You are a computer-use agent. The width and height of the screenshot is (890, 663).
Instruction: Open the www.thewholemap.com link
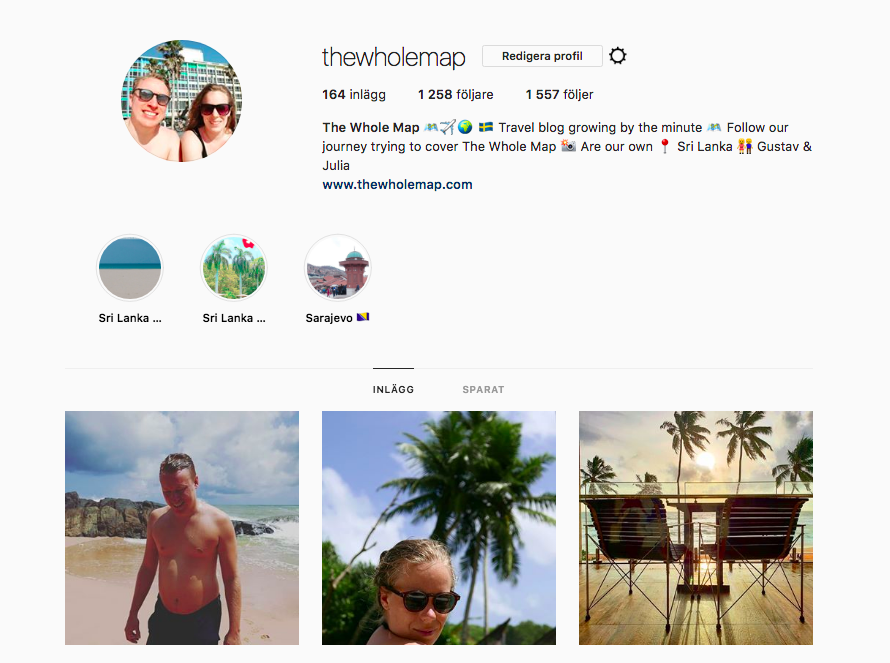pyautogui.click(x=397, y=184)
